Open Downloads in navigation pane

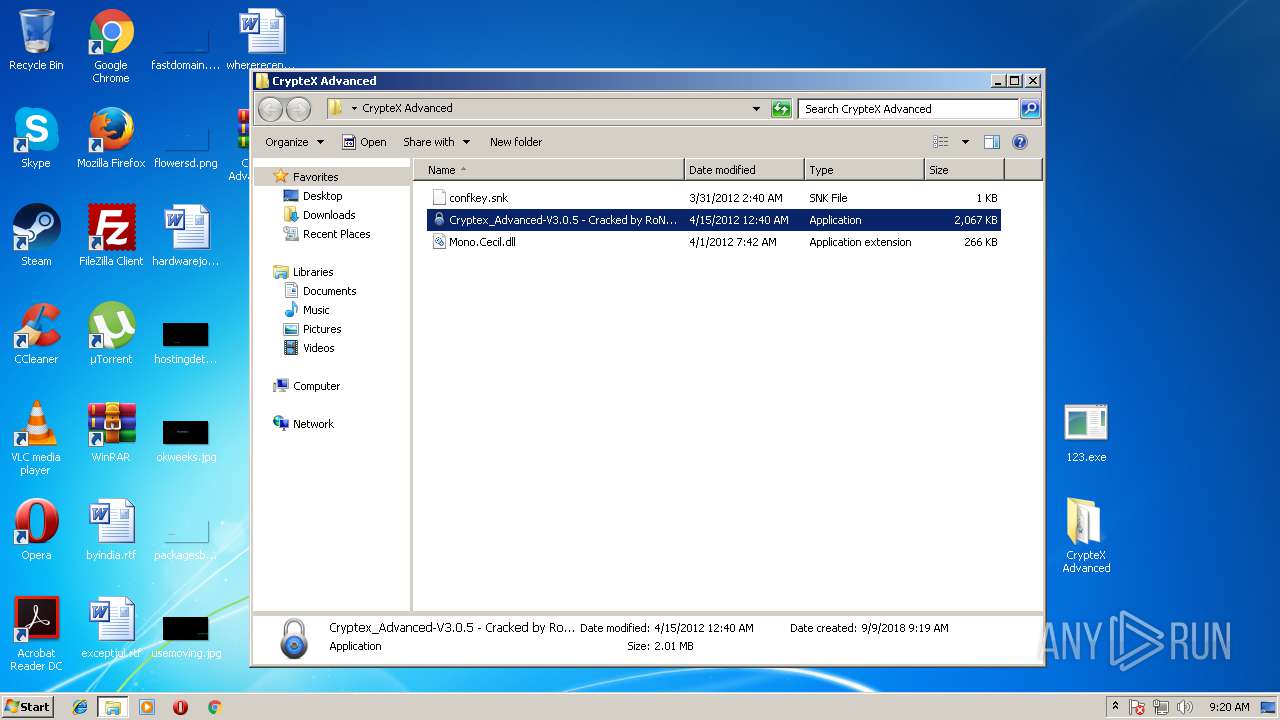(x=329, y=215)
